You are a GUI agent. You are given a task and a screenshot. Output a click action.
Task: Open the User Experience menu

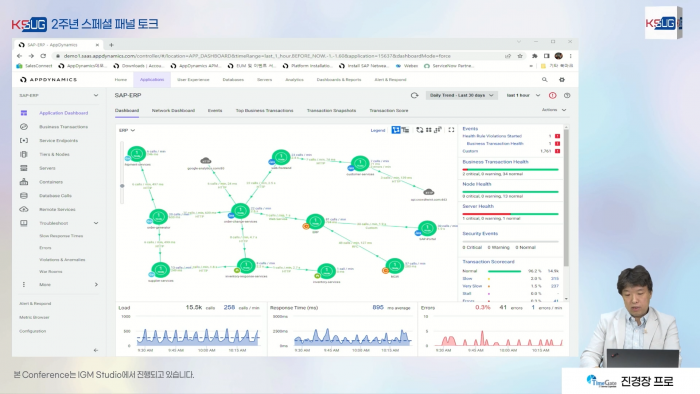[x=193, y=80]
